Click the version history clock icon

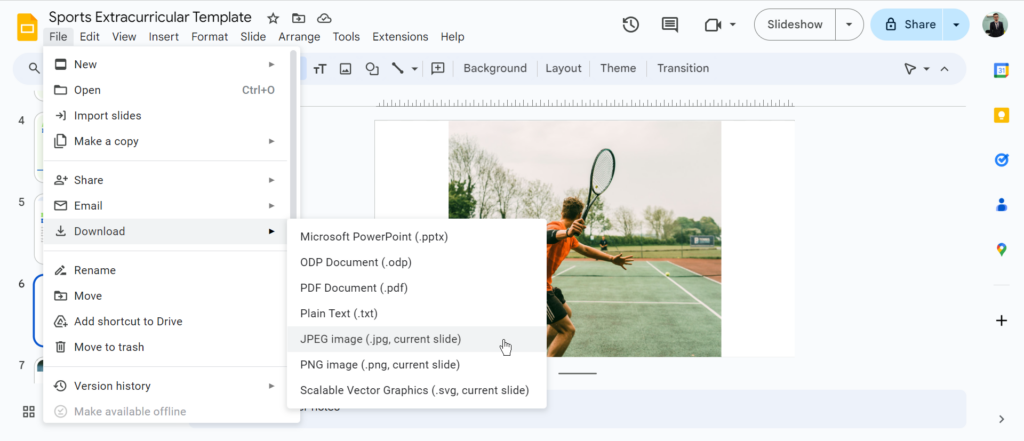point(630,25)
